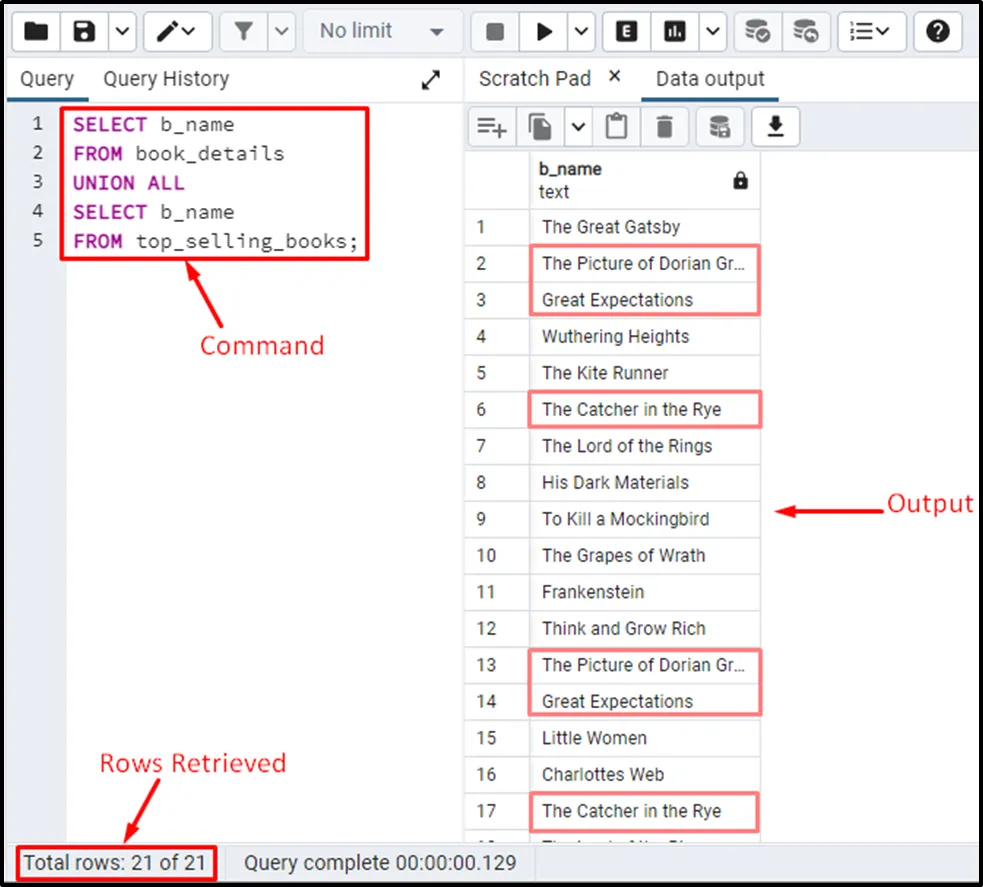This screenshot has width=983, height=887.
Task: Open the No limit rows dropdown
Action: [381, 31]
